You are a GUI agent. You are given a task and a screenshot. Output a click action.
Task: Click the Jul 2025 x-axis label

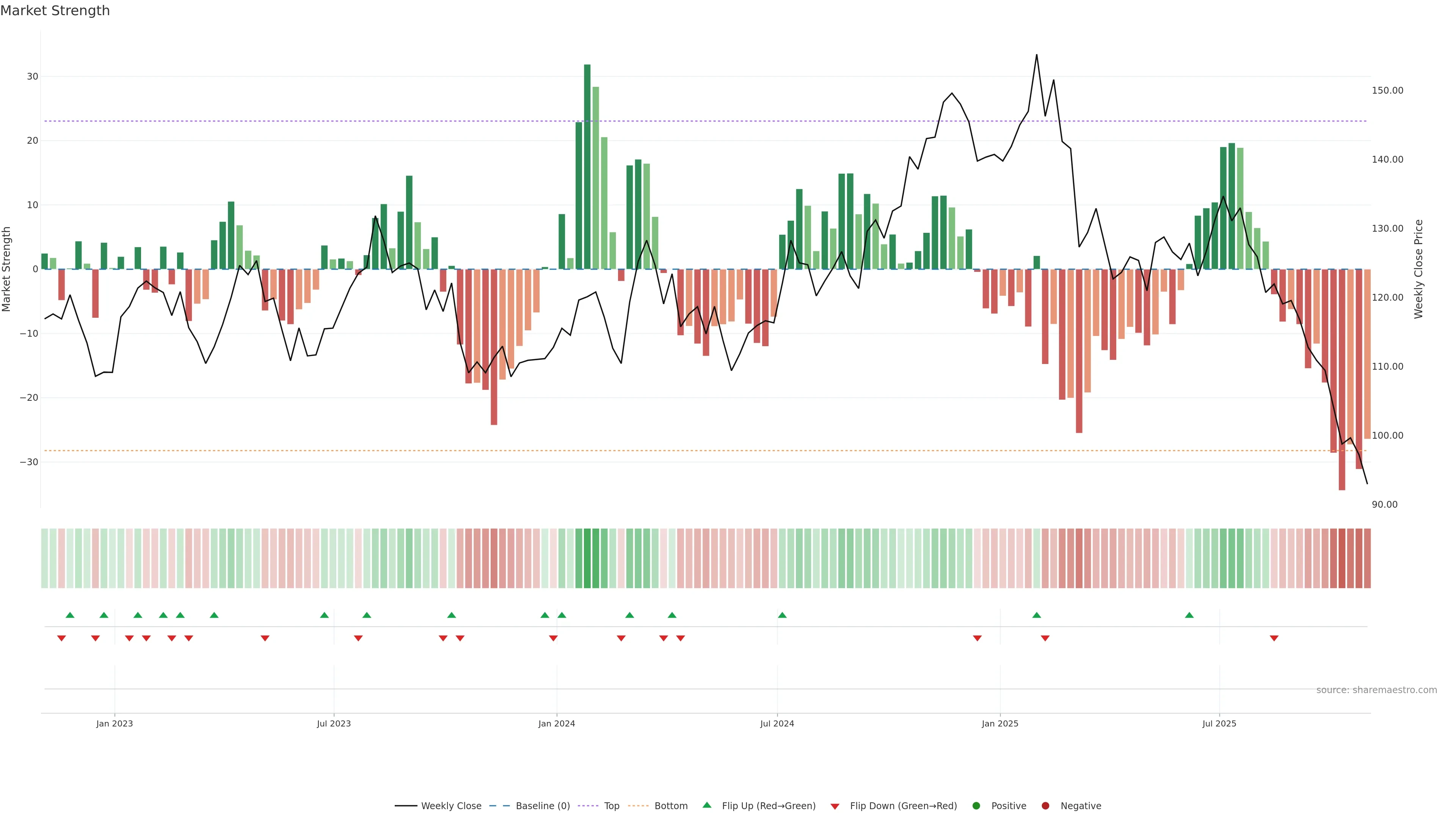click(1219, 723)
